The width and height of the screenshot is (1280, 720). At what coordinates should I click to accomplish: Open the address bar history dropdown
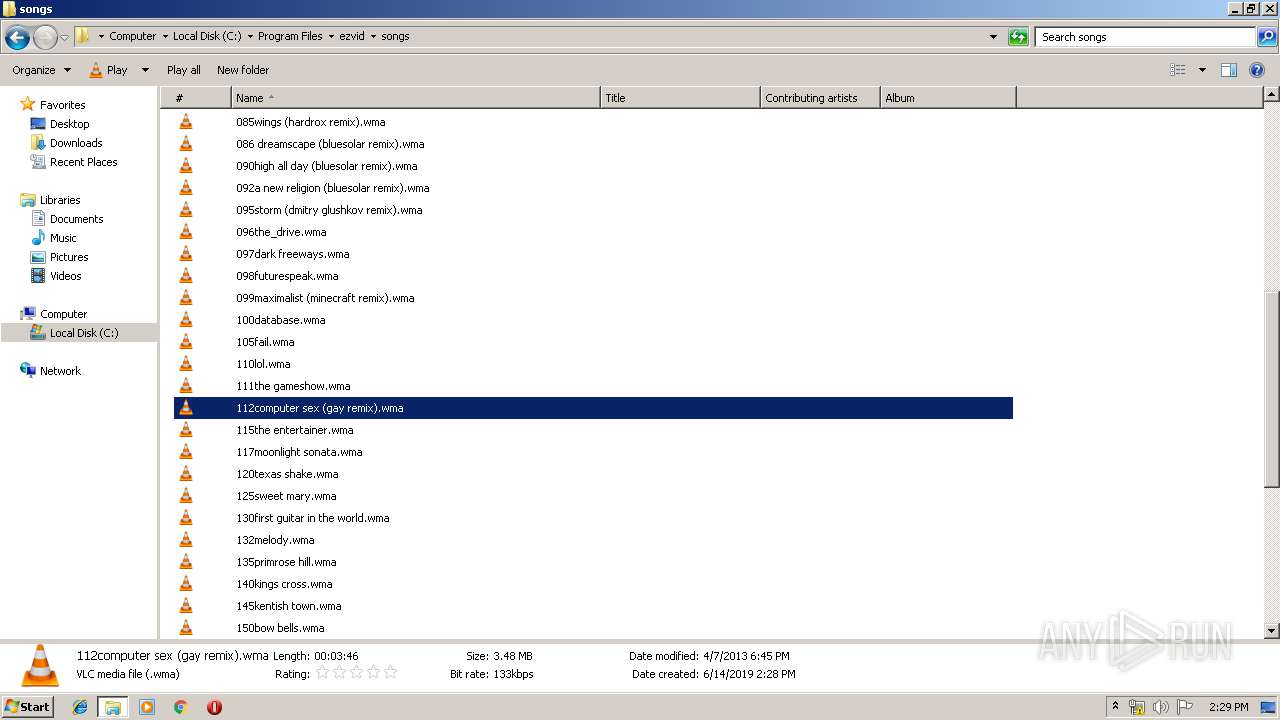[x=993, y=37]
